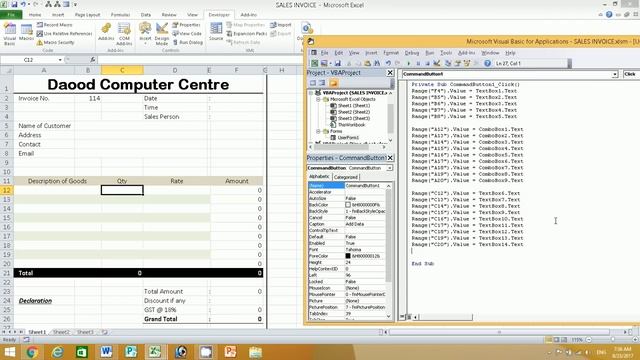The image size is (640, 360).
Task: Click Run Dialog in Controls group
Action: tap(187, 42)
